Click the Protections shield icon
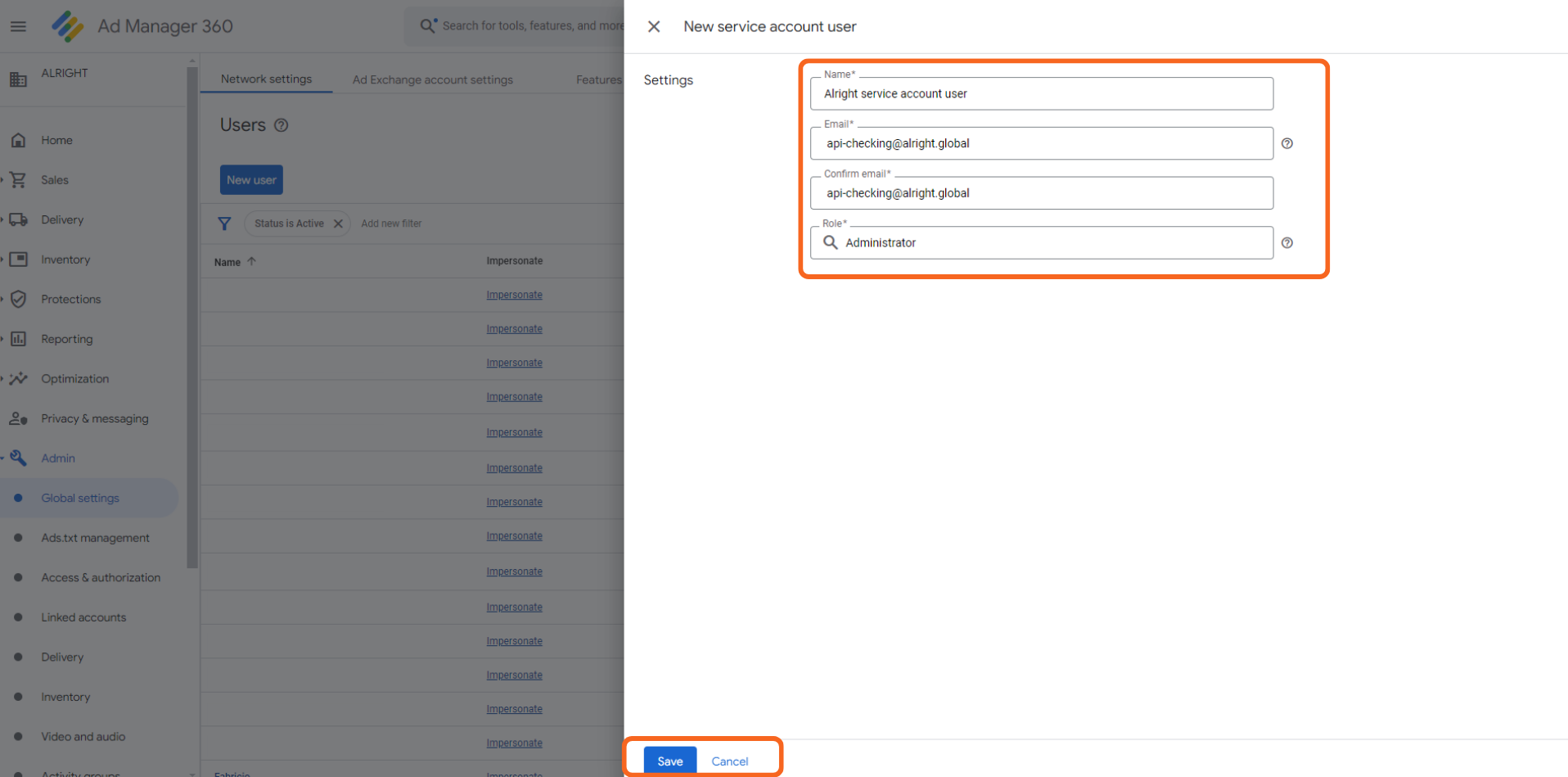The image size is (1568, 777). pos(18,300)
